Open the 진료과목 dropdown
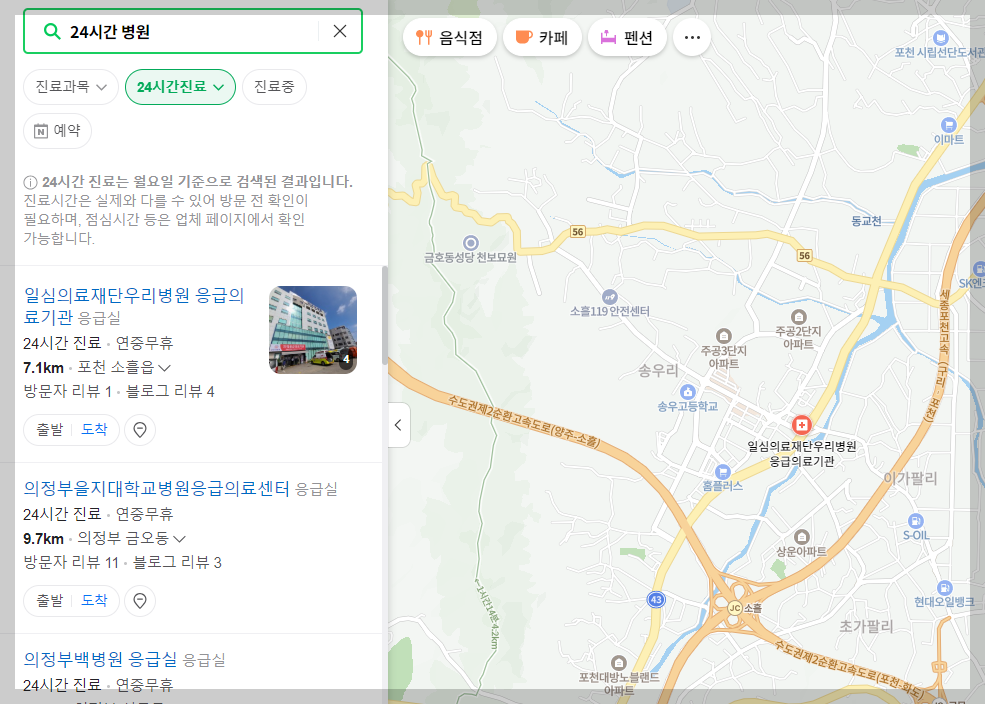 coord(70,87)
